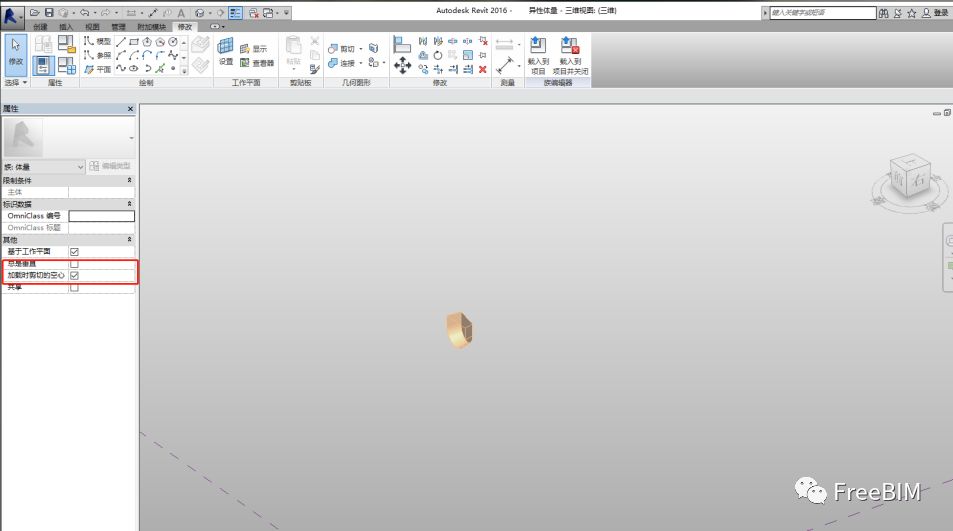The width and height of the screenshot is (953, 531).
Task: Expand the draw gallery with bottom arrow
Action: coord(184,71)
